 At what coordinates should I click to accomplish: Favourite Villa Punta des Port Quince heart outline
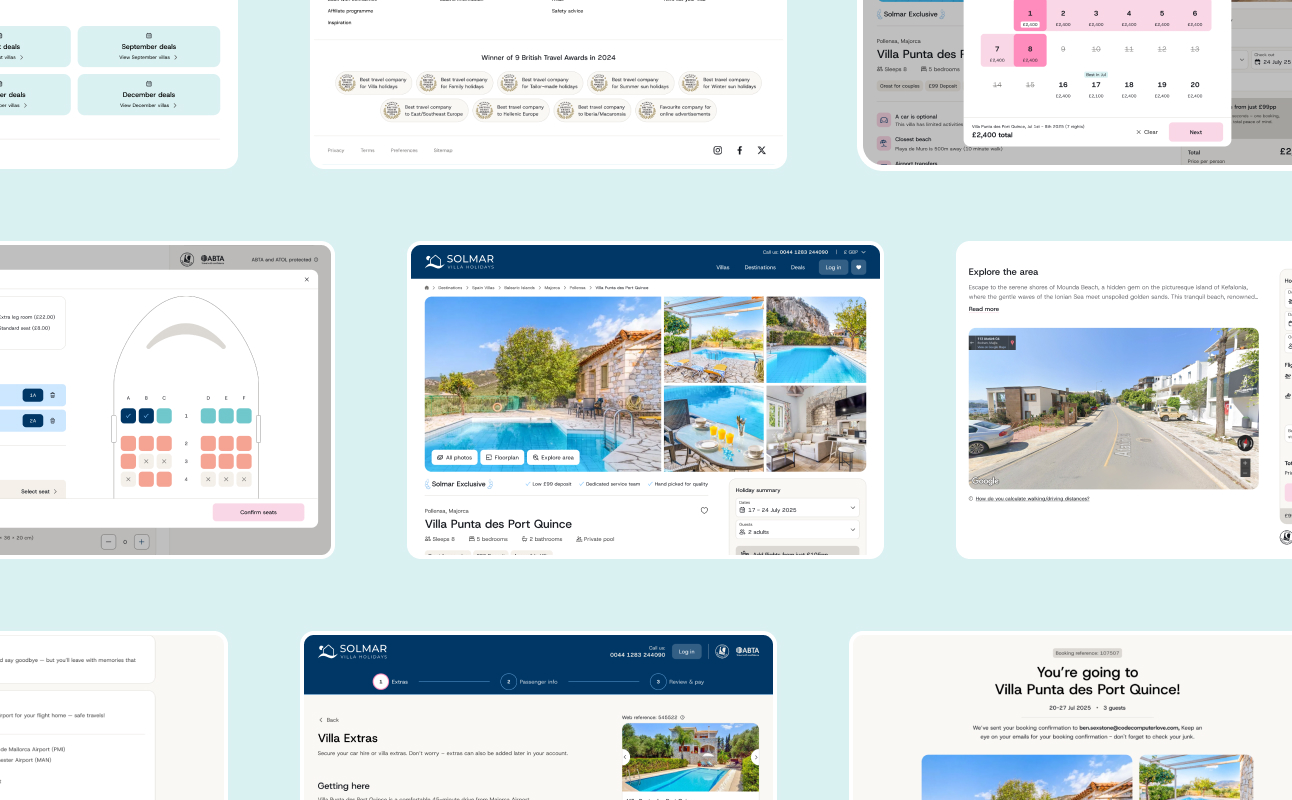click(704, 510)
